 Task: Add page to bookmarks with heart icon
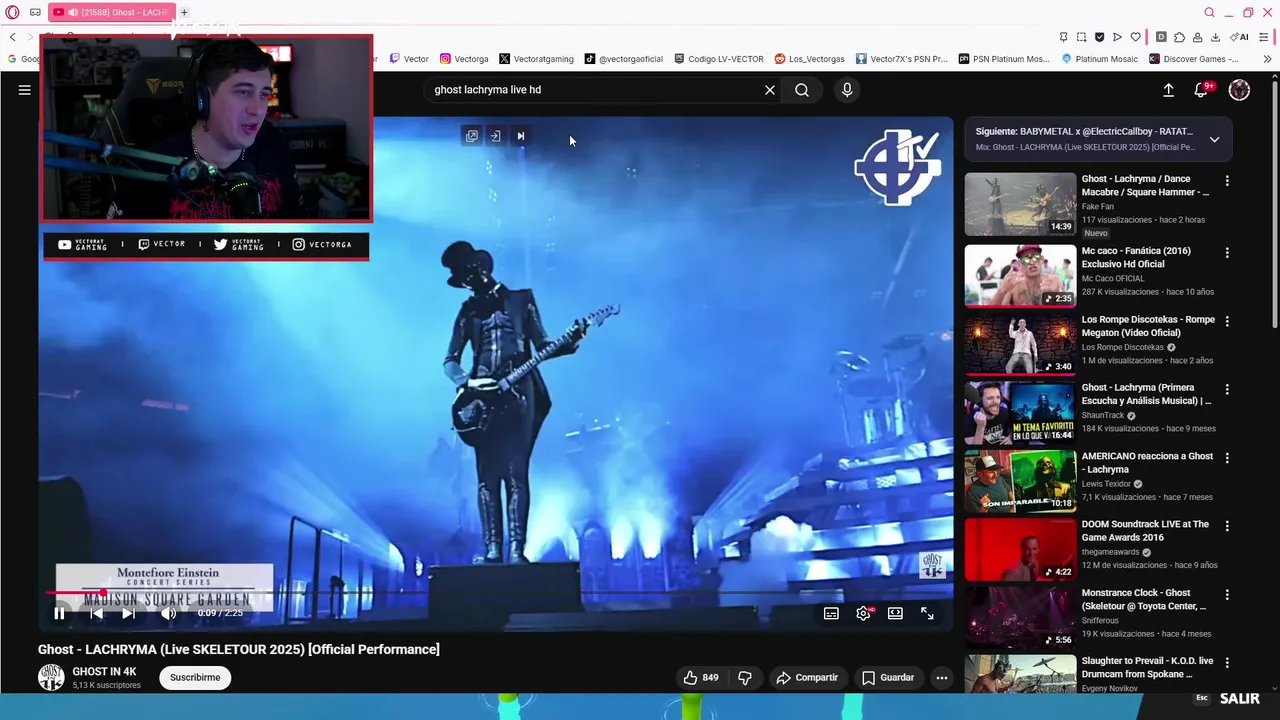tap(1135, 37)
